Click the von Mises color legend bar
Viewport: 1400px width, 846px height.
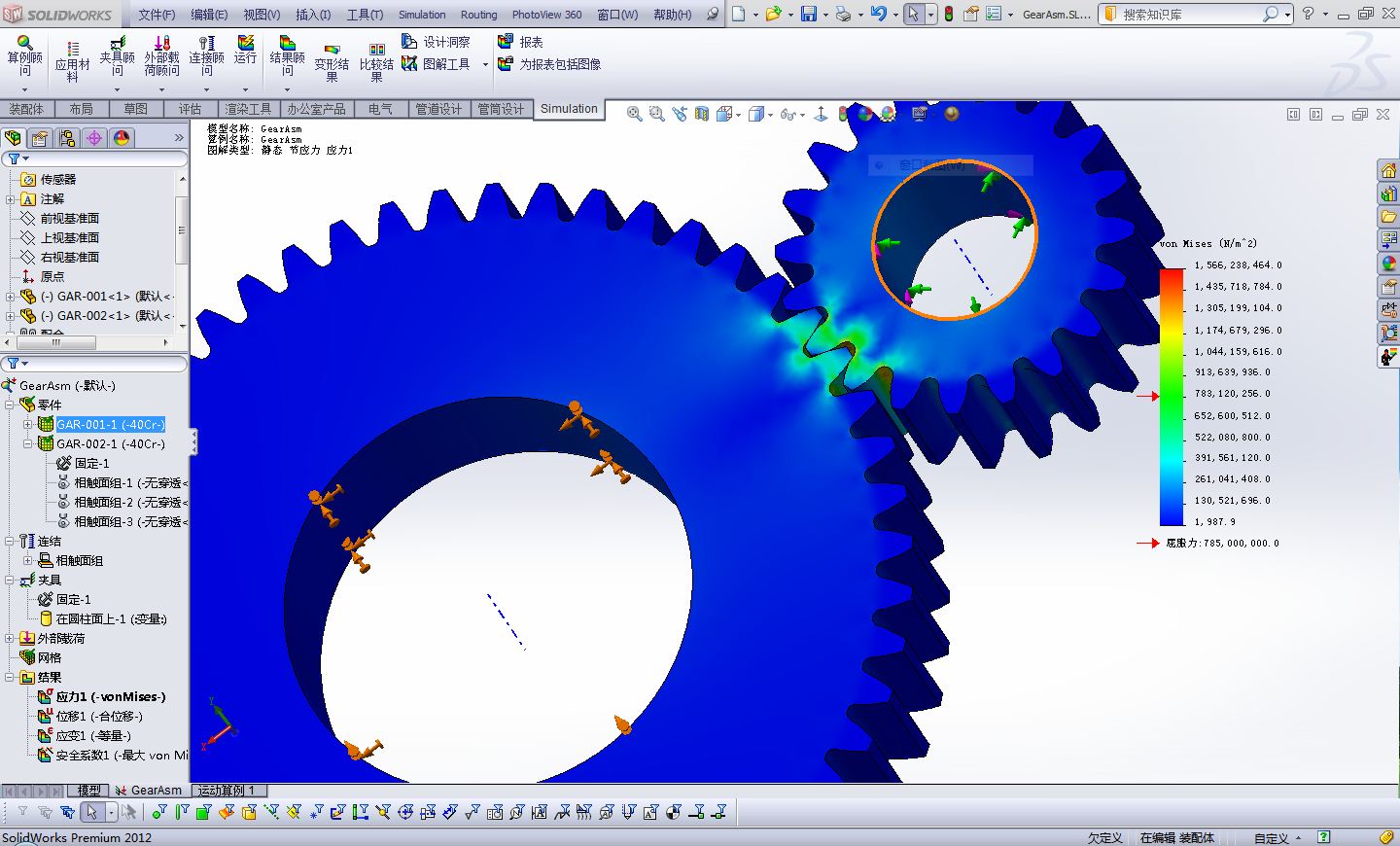1172,397
